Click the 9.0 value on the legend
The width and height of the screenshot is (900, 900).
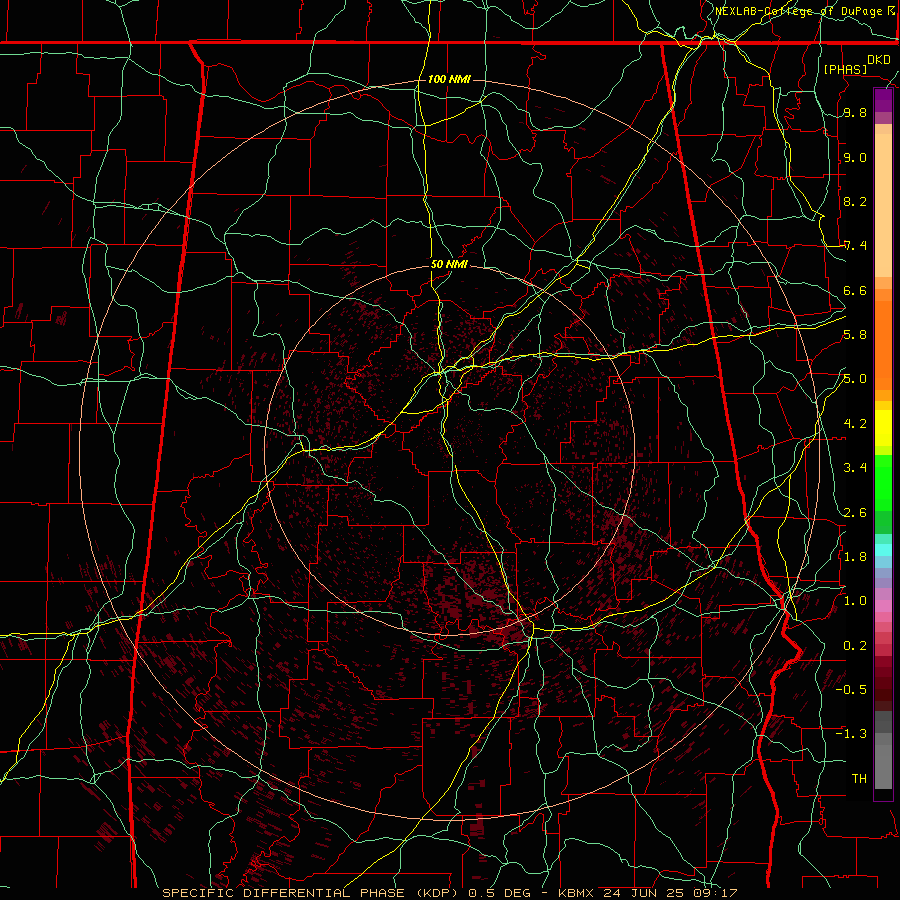[x=855, y=158]
